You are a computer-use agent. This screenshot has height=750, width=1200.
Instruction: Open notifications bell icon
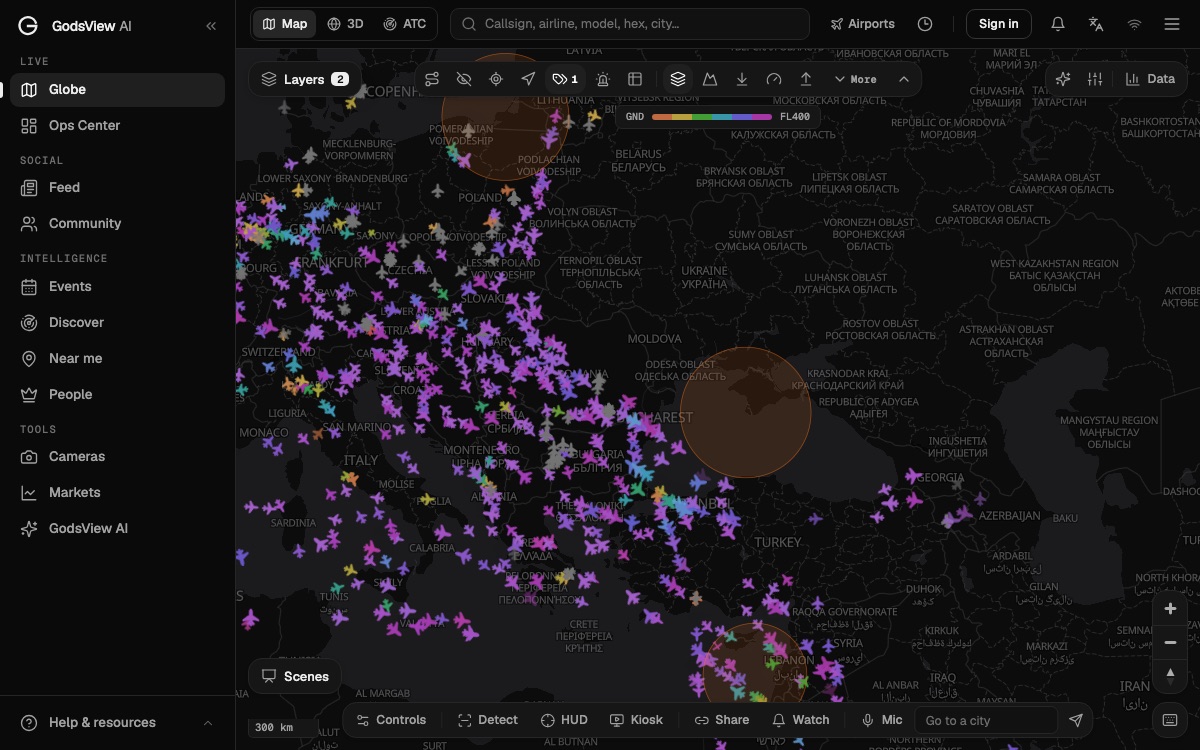pyautogui.click(x=1058, y=24)
